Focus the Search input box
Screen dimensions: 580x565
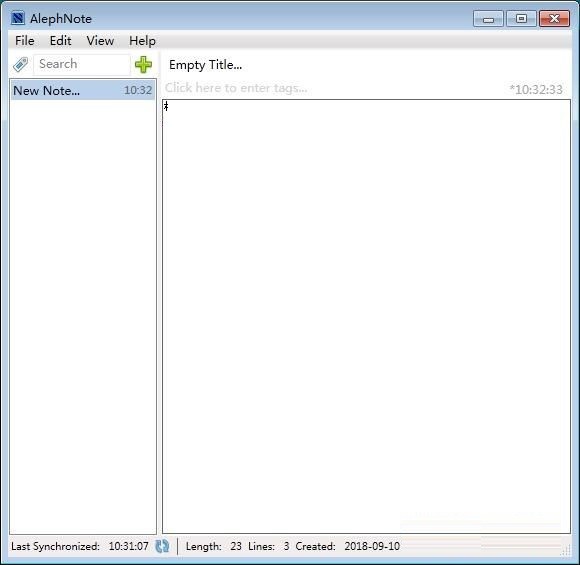(82, 64)
